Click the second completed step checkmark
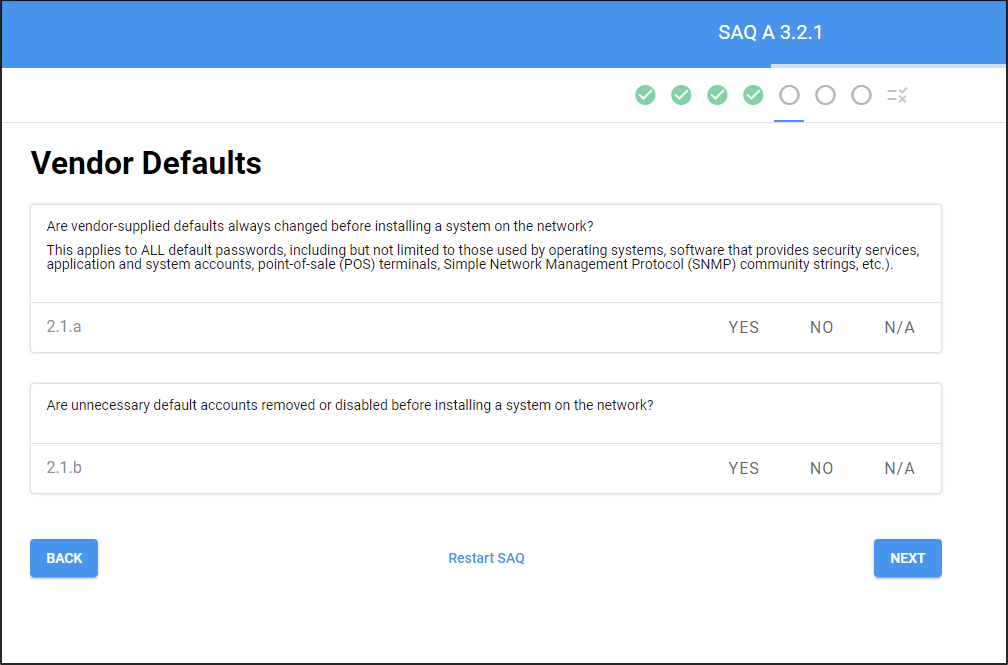Viewport: 1008px width, 665px height. pos(681,95)
